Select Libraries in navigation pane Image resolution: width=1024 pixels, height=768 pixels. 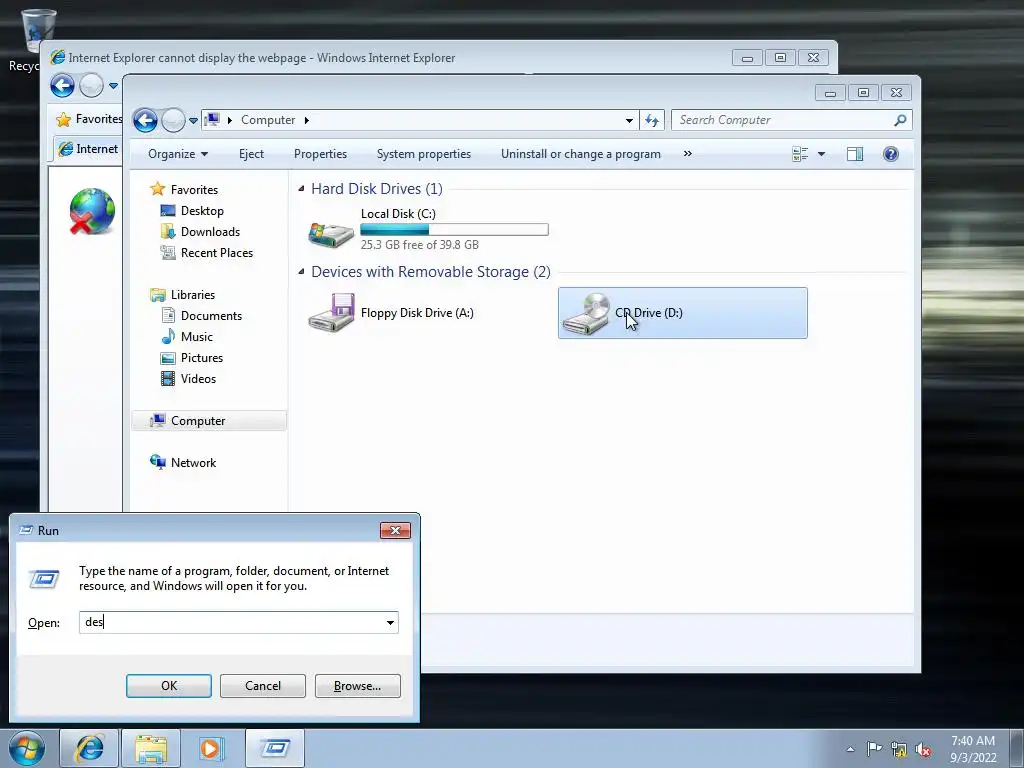[x=193, y=295]
